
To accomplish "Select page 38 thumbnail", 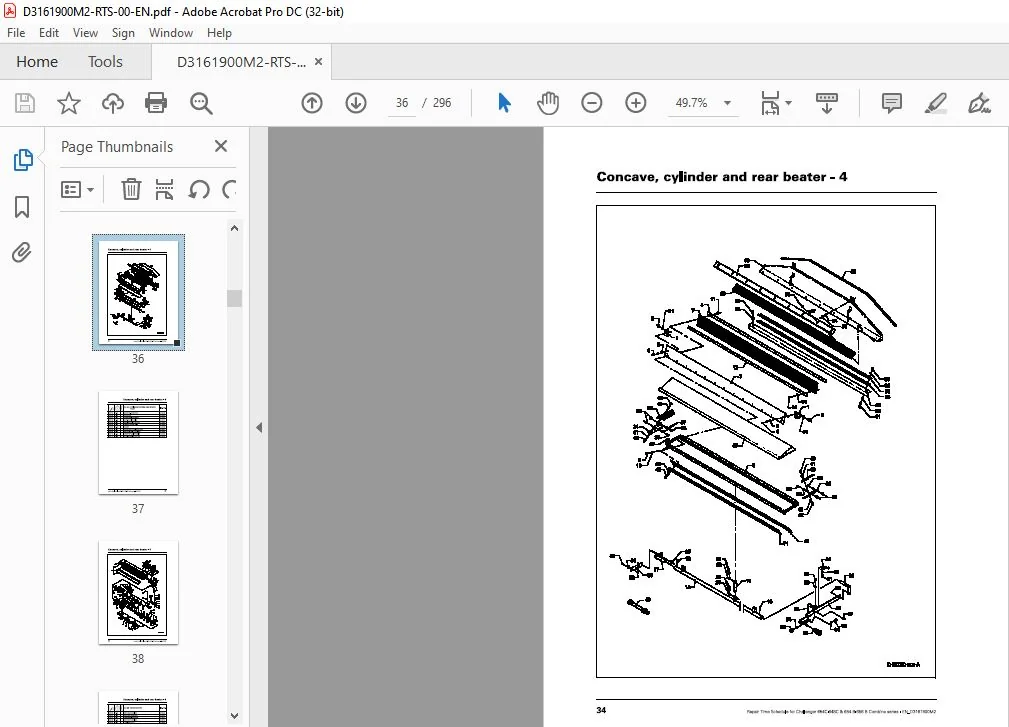I will (138, 593).
